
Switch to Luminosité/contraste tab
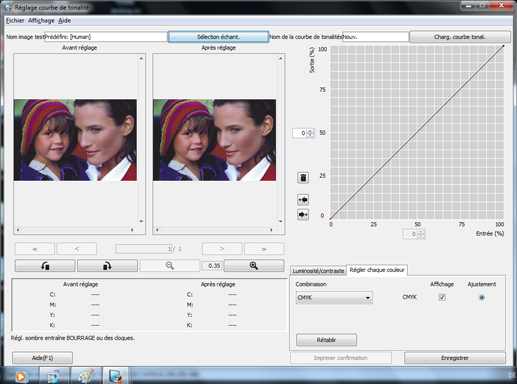click(318, 271)
